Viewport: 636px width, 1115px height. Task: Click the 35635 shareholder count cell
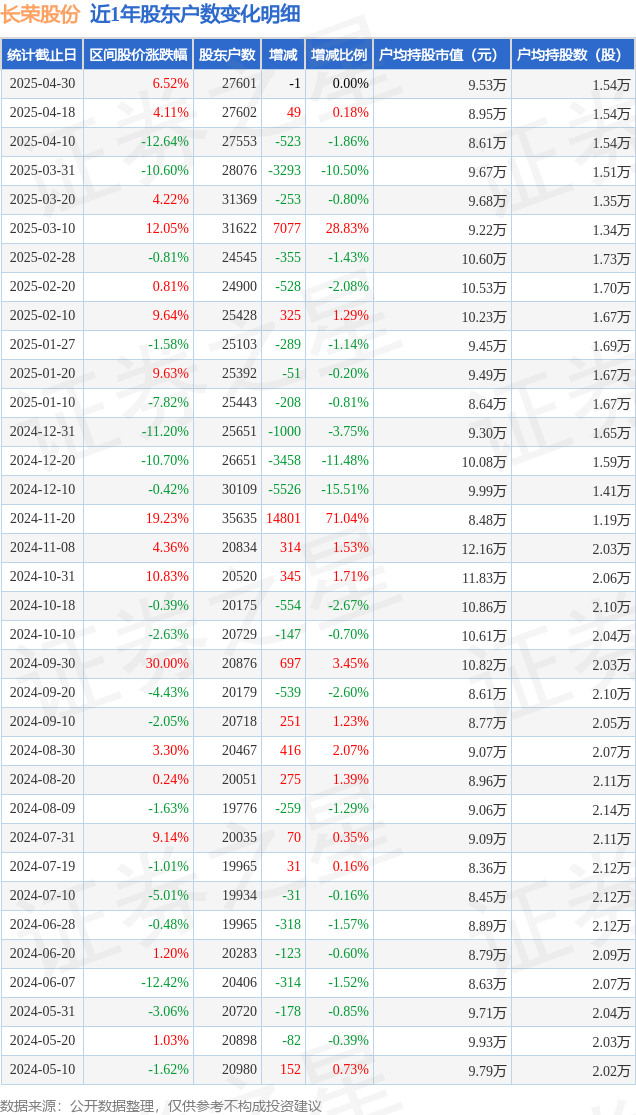(x=238, y=519)
